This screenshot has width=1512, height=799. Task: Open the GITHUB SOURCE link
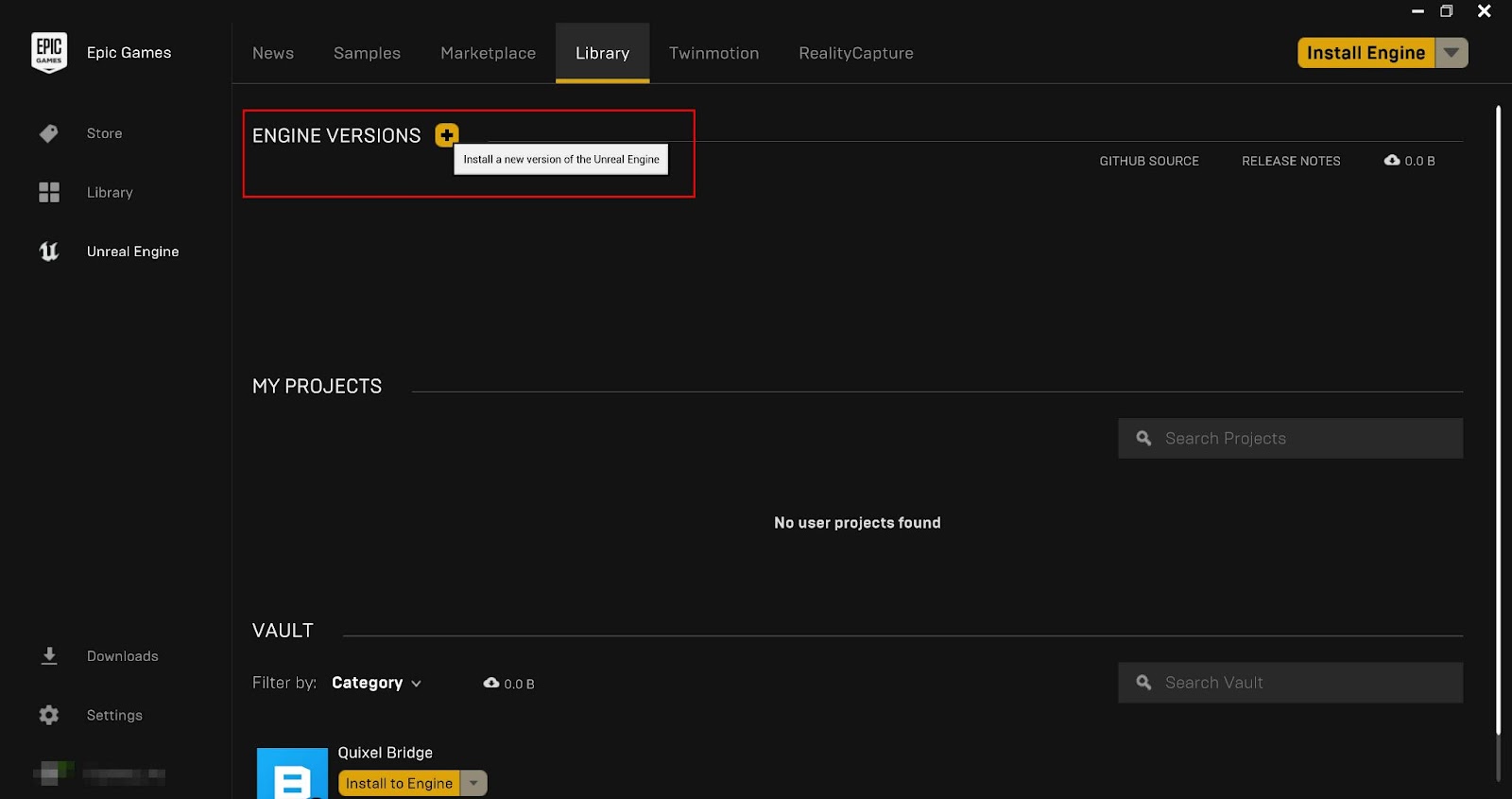[x=1149, y=161]
